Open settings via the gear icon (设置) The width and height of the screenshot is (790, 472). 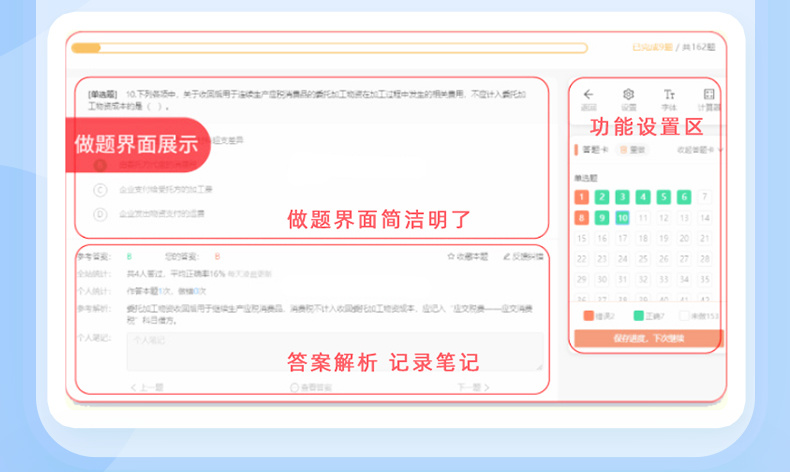point(628,94)
